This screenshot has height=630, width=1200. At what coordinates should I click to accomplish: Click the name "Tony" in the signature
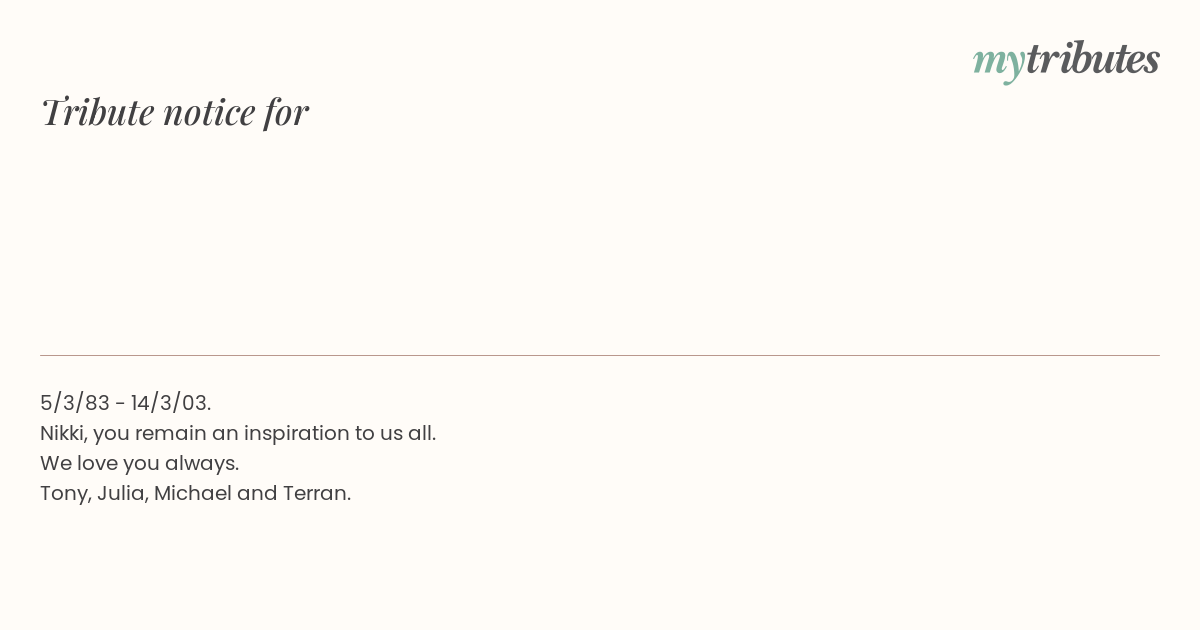tap(64, 494)
